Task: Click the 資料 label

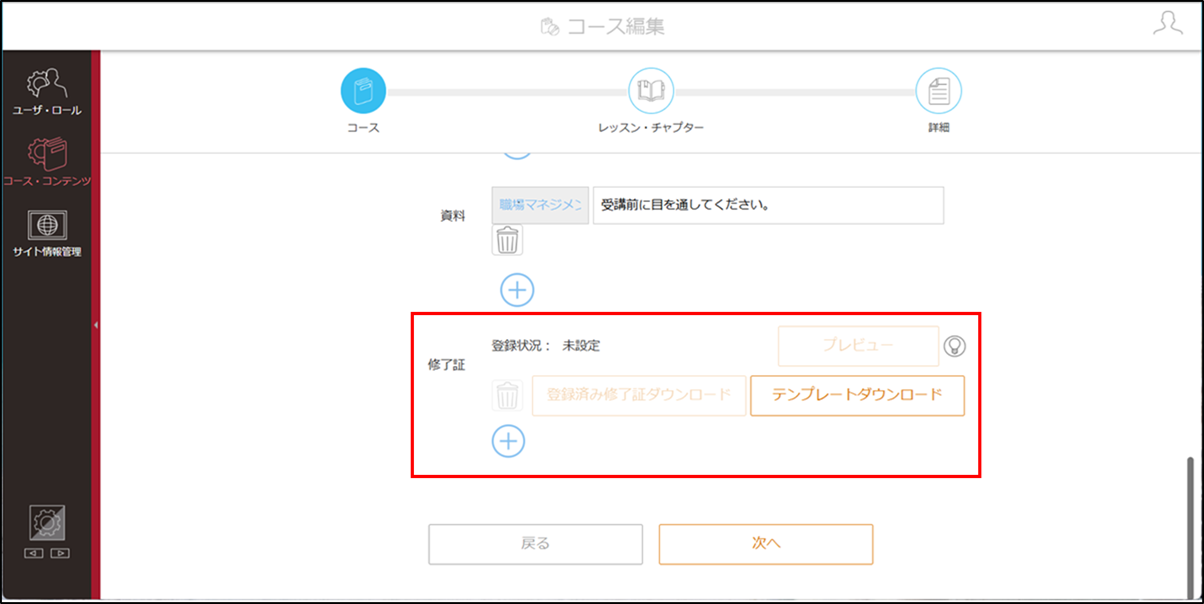Action: pos(453,215)
